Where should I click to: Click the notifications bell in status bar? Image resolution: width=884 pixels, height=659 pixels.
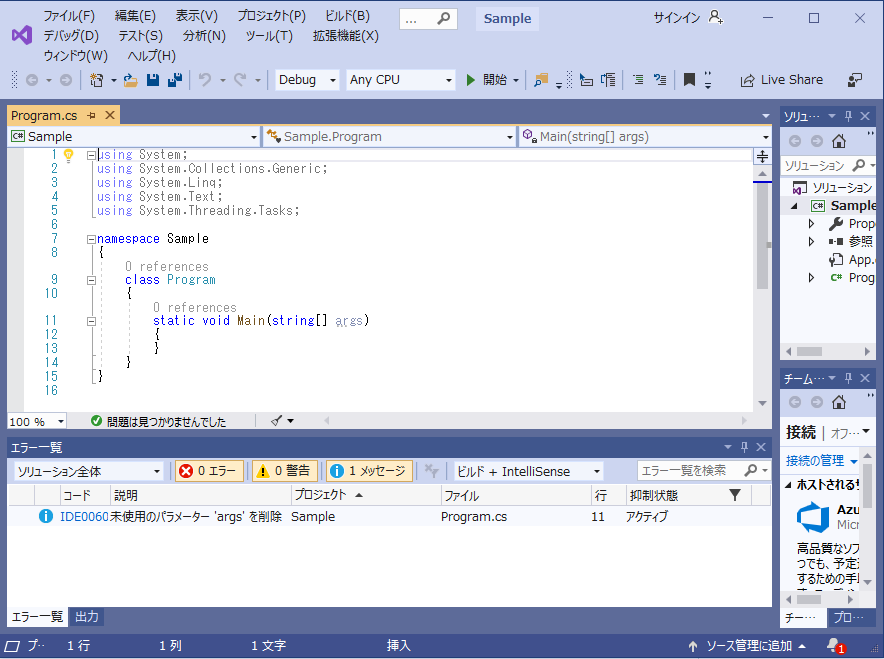pyautogui.click(x=834, y=645)
